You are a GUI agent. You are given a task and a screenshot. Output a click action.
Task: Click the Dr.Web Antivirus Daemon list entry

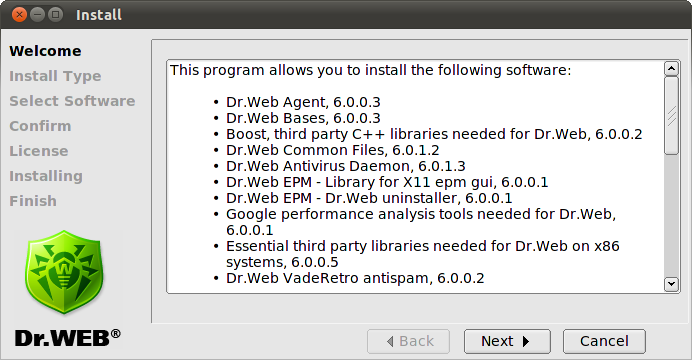click(x=346, y=166)
